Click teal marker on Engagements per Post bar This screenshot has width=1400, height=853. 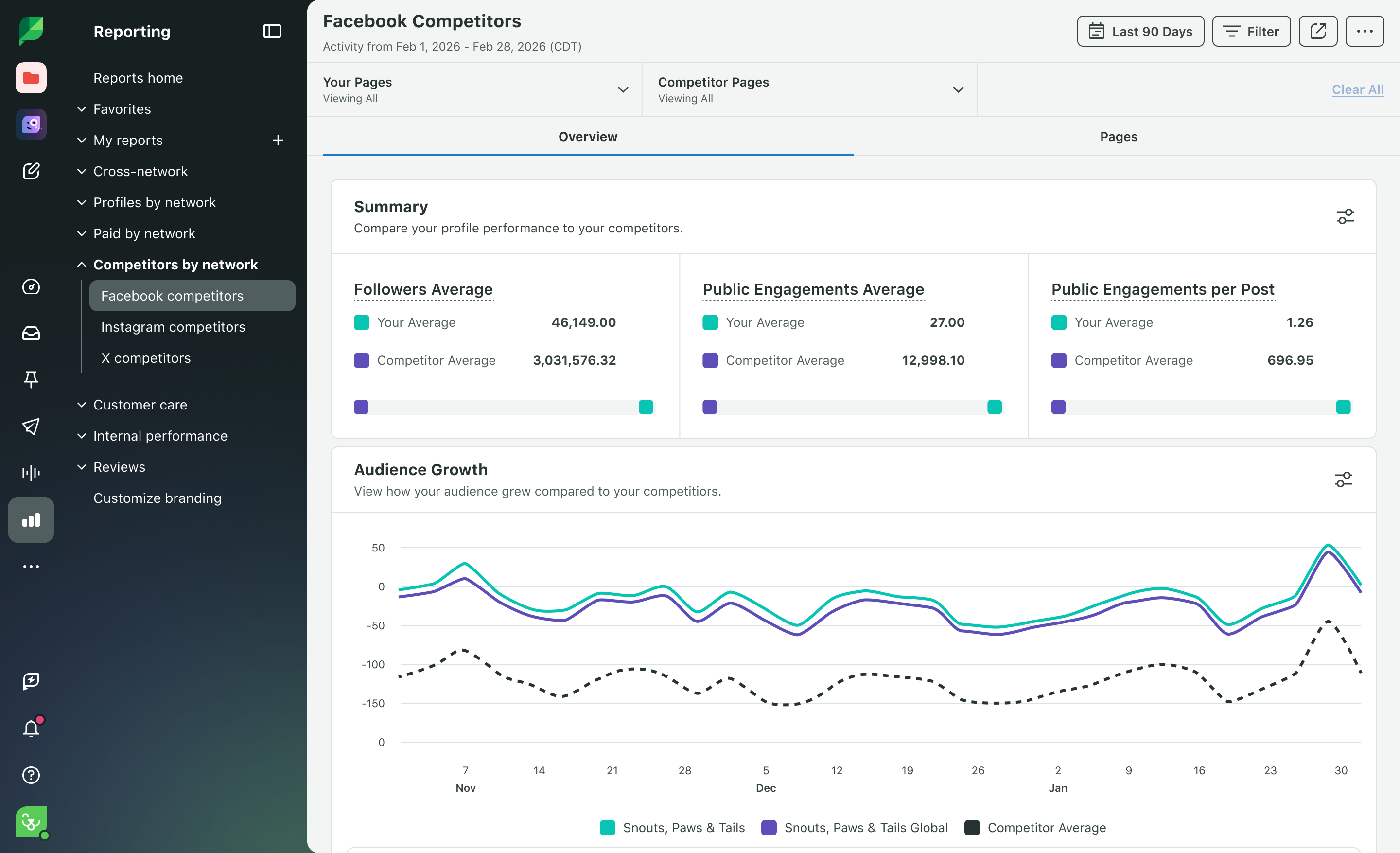pyautogui.click(x=1343, y=407)
